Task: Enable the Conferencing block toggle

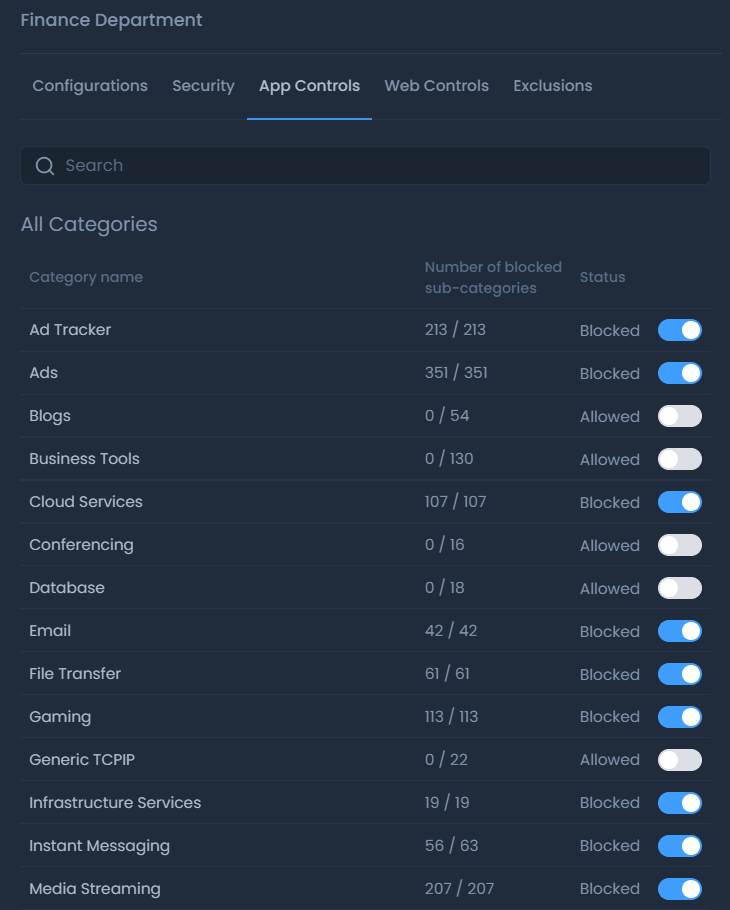Action: 679,545
